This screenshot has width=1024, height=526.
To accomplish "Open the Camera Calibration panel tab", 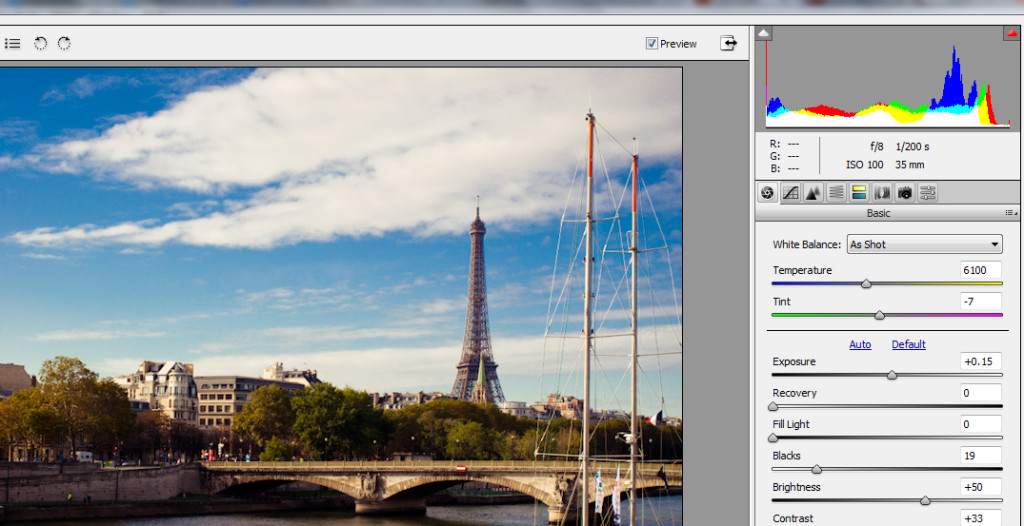I will (x=904, y=193).
